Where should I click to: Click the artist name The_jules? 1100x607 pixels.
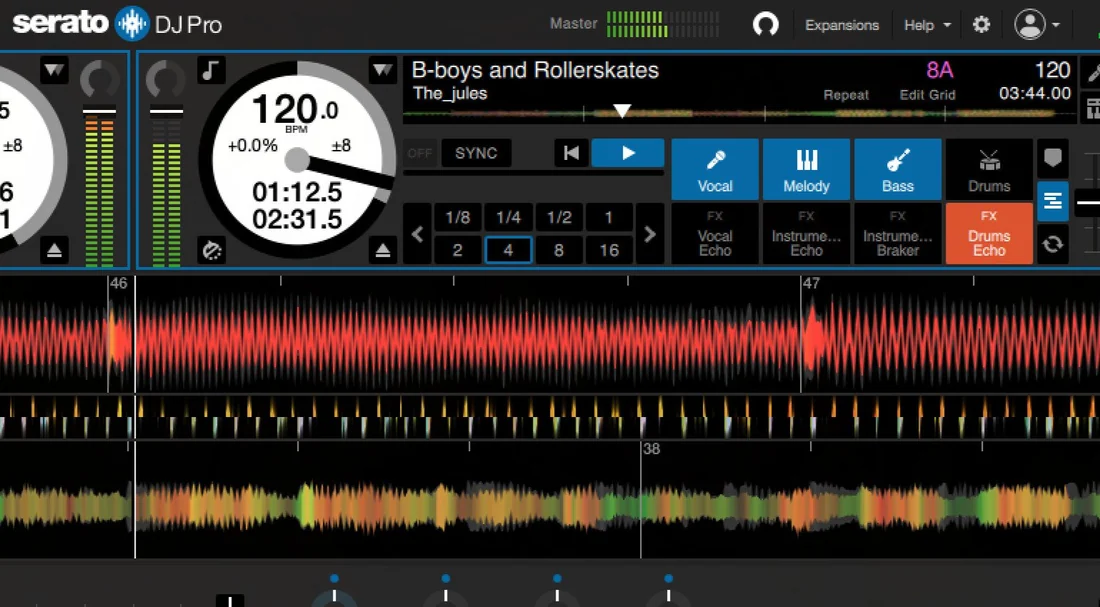(x=450, y=93)
